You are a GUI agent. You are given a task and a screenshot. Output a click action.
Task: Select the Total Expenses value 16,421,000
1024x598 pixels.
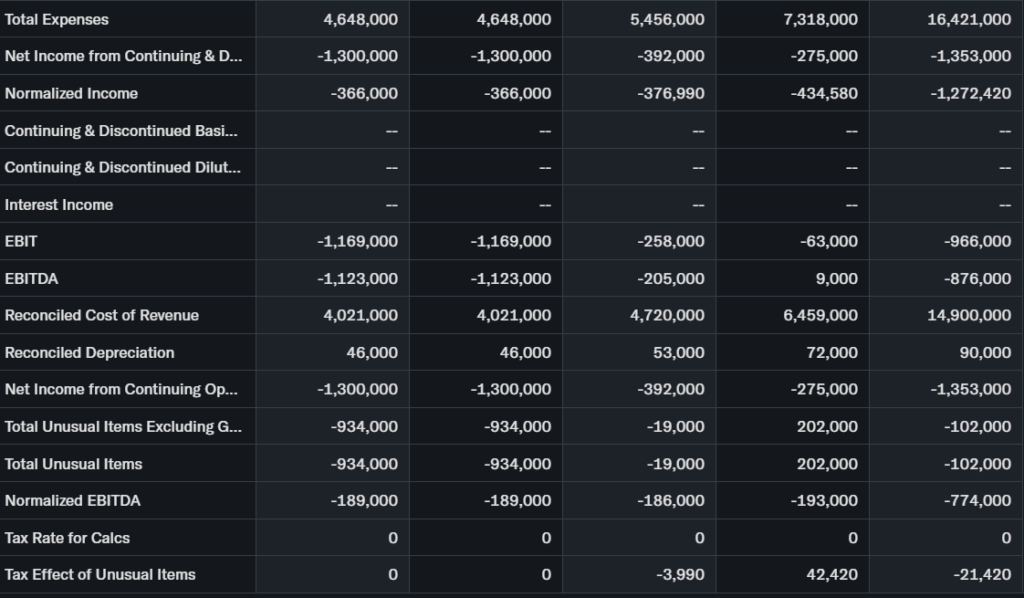tap(969, 20)
